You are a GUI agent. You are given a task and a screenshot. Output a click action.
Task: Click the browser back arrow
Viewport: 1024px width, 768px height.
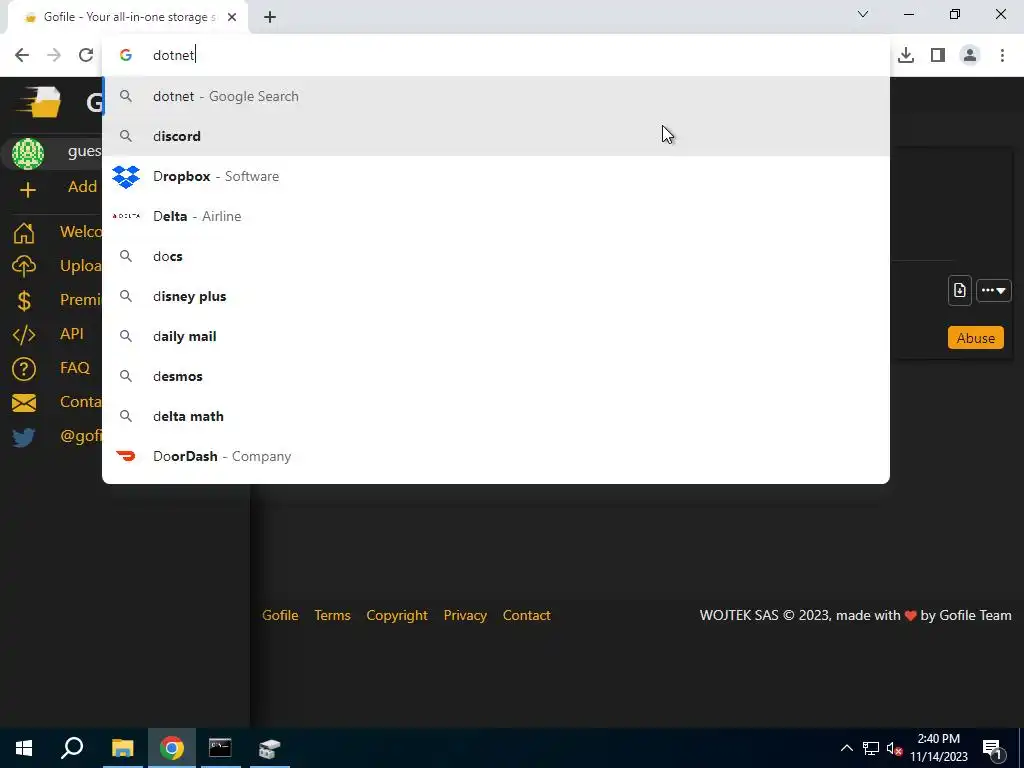(22, 55)
